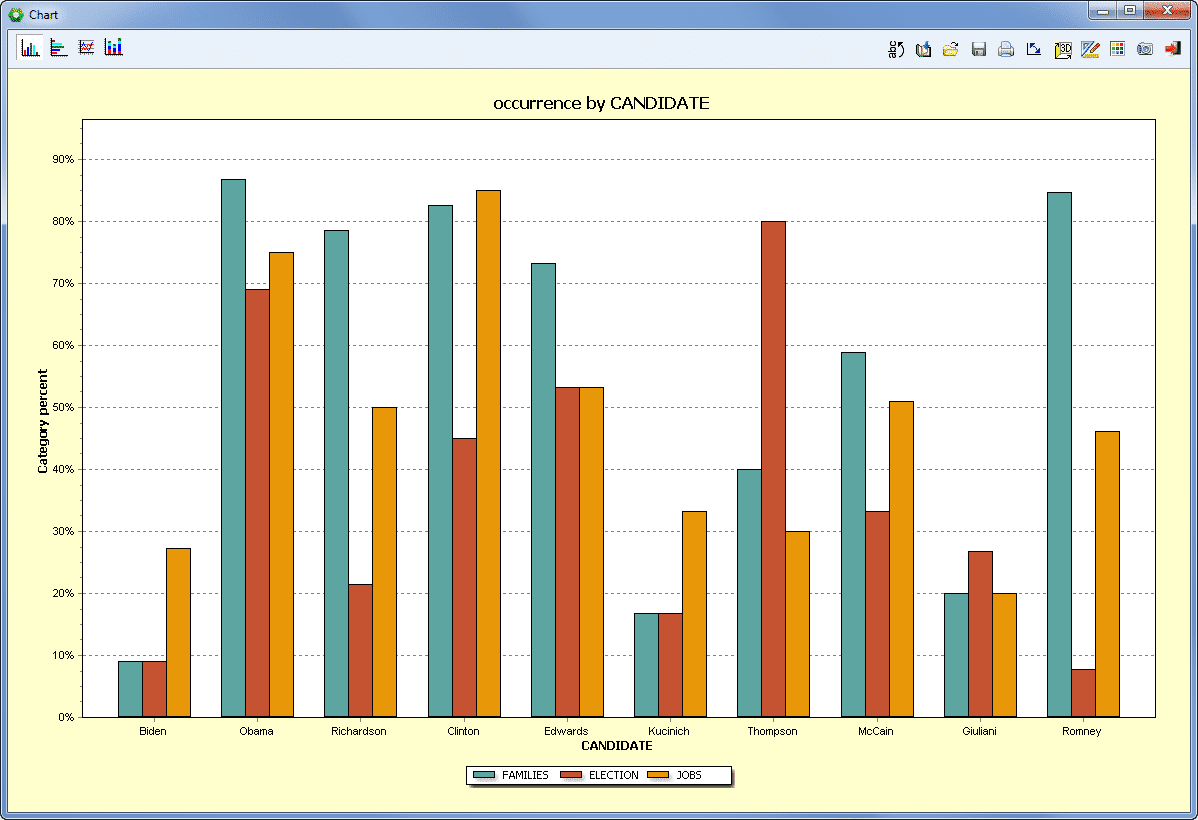The width and height of the screenshot is (1198, 820).
Task: Click the resize arrows icon
Action: tap(1034, 49)
